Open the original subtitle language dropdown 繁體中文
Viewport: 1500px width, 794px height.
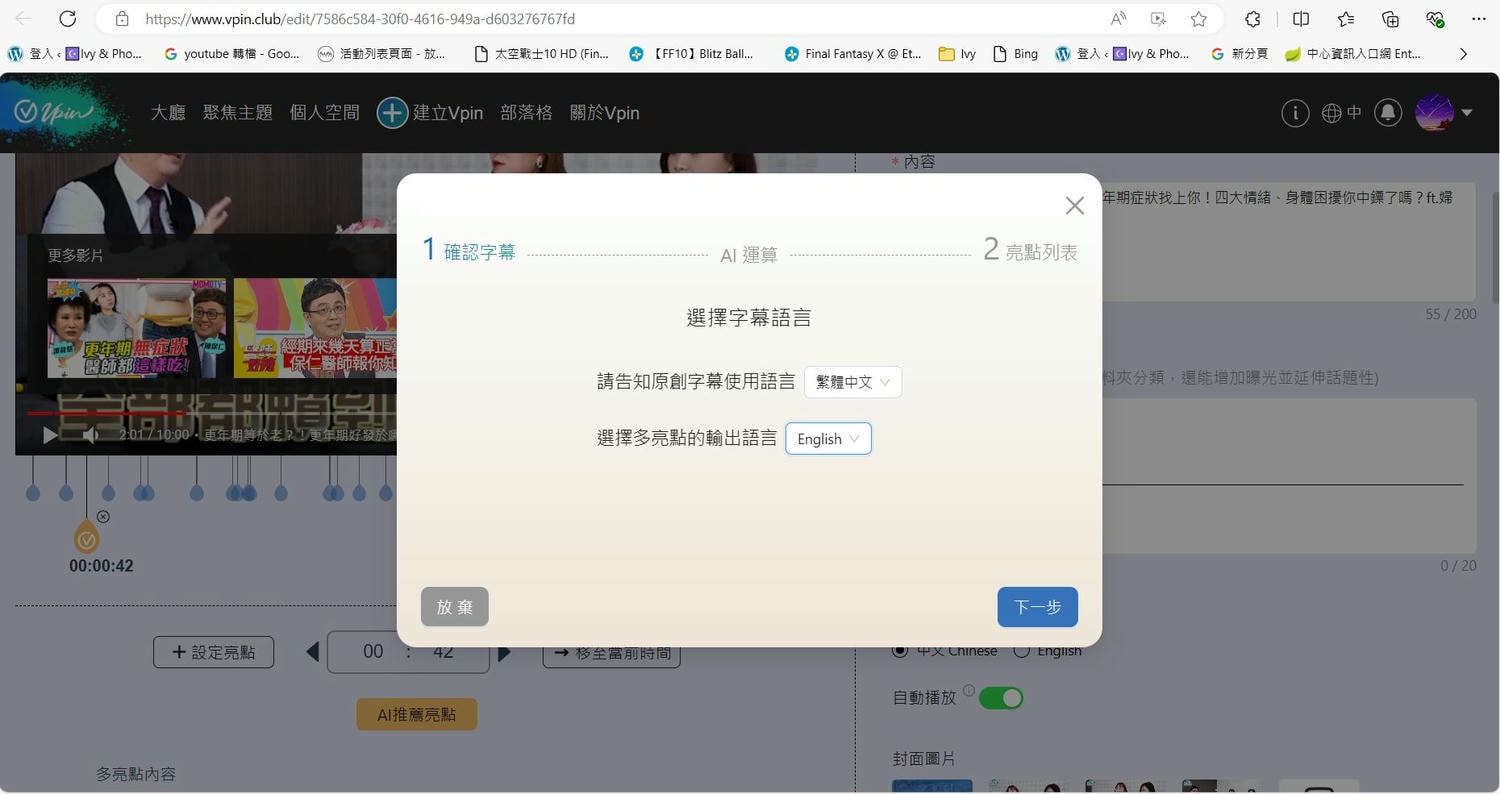click(x=852, y=382)
